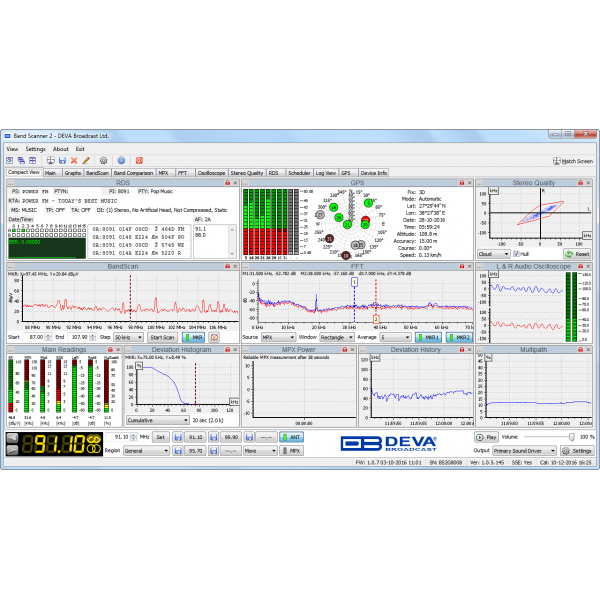Lock the RDS panel with red padlock
Viewport: 600px width, 600px height.
coord(227,183)
